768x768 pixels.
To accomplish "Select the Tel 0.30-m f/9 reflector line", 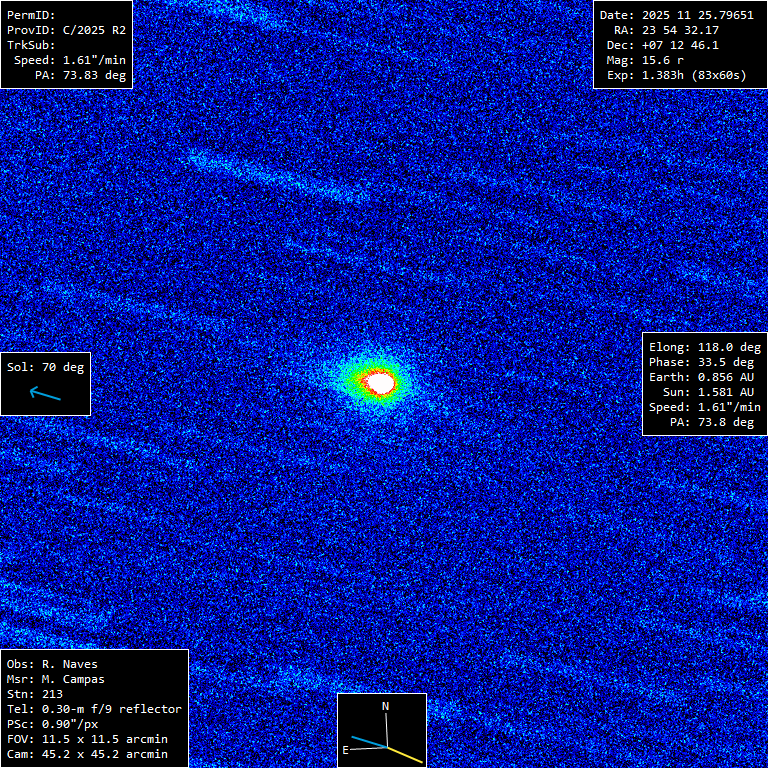I will pyautogui.click(x=94, y=709).
